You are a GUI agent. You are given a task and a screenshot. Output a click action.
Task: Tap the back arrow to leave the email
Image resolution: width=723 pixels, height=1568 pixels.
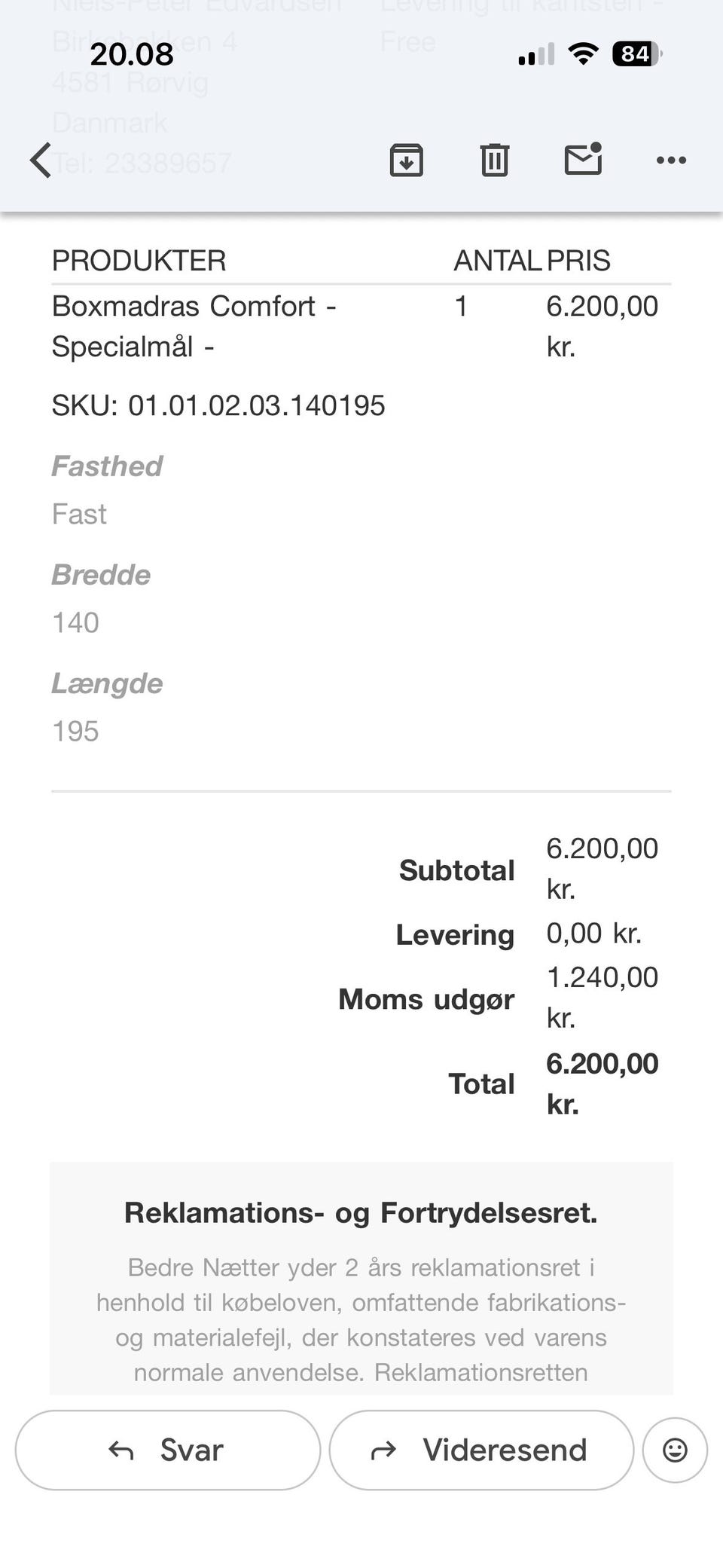pos(41,160)
